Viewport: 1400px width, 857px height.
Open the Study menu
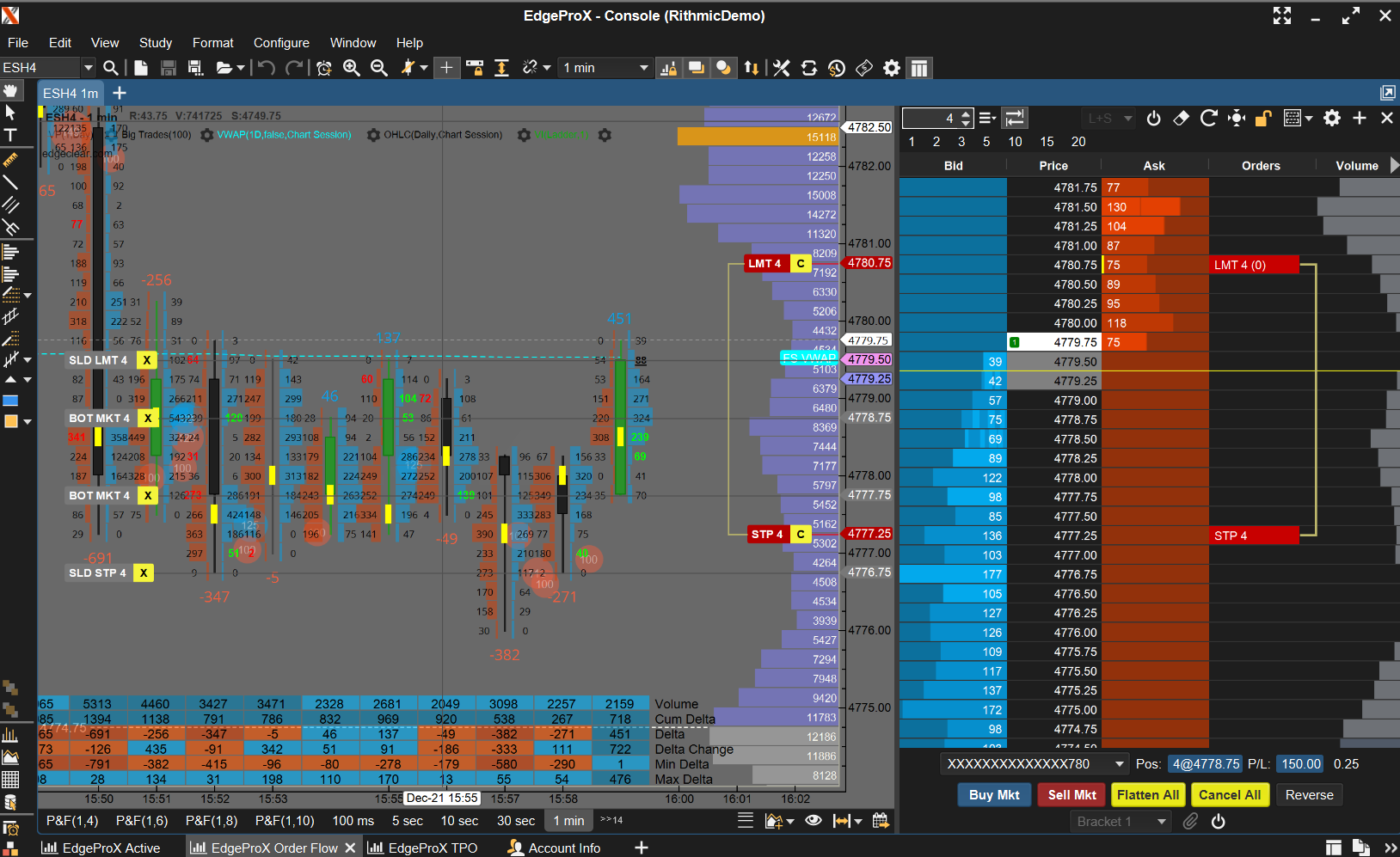155,43
